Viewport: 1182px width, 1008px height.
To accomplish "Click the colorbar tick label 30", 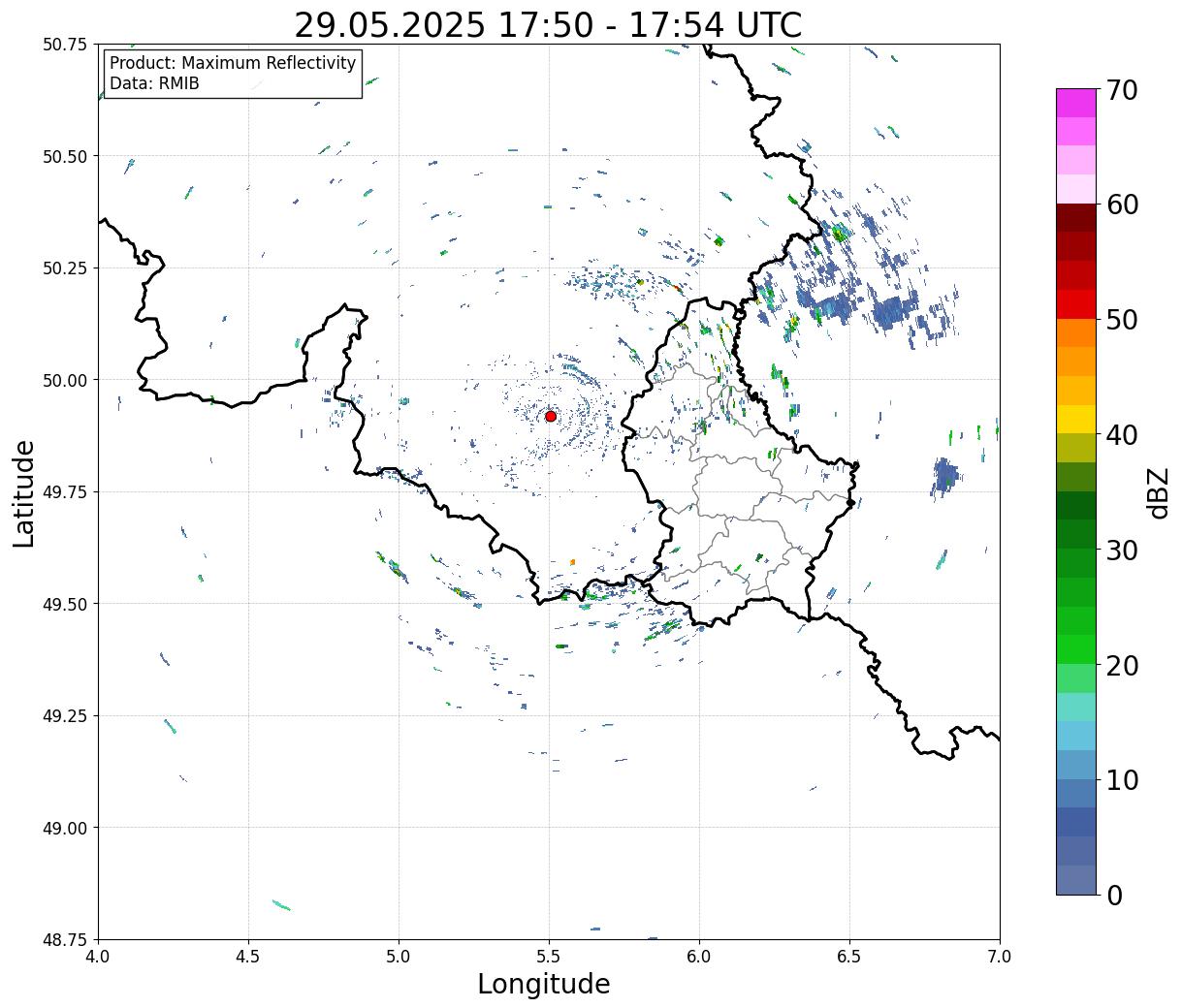I will click(x=1121, y=550).
